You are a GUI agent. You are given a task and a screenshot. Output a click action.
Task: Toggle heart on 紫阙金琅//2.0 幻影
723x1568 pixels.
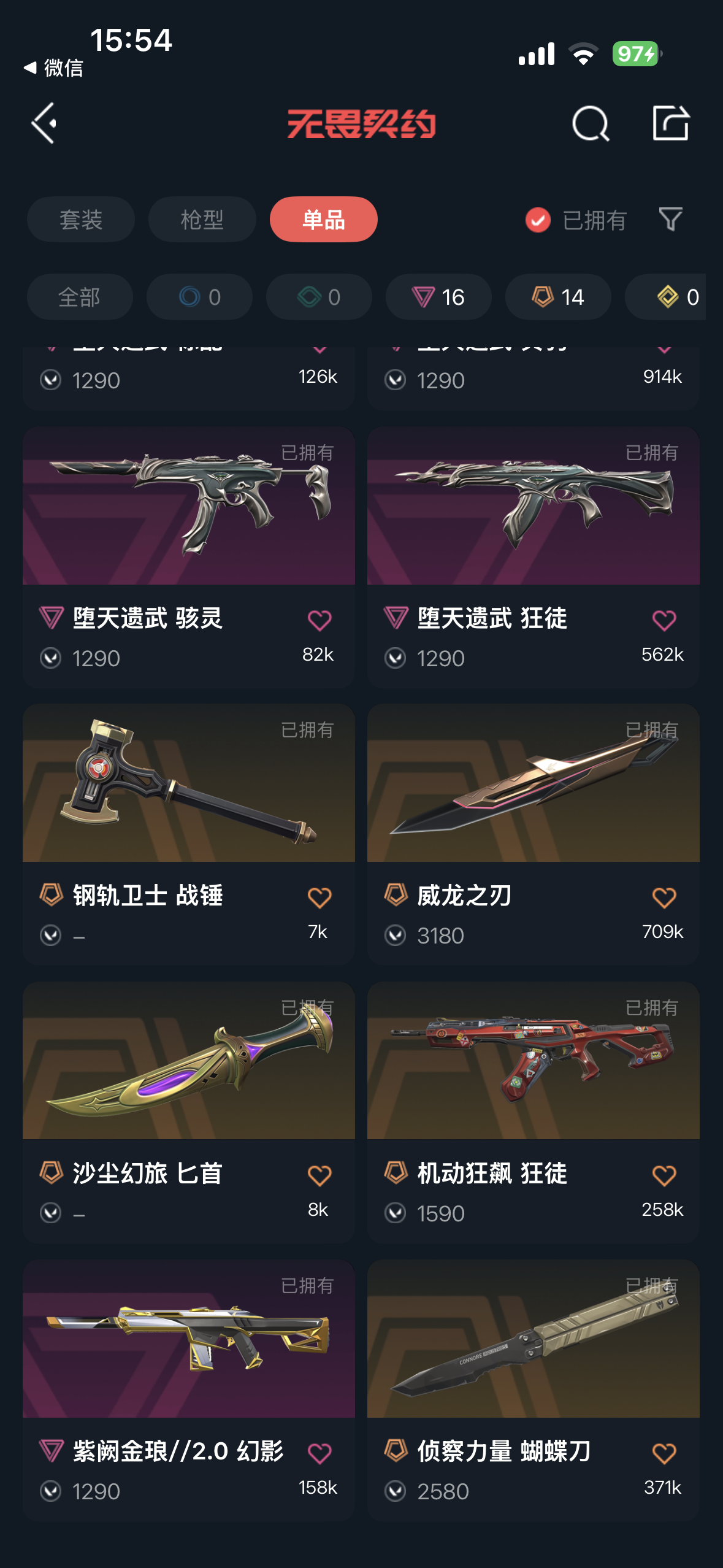[x=319, y=1453]
